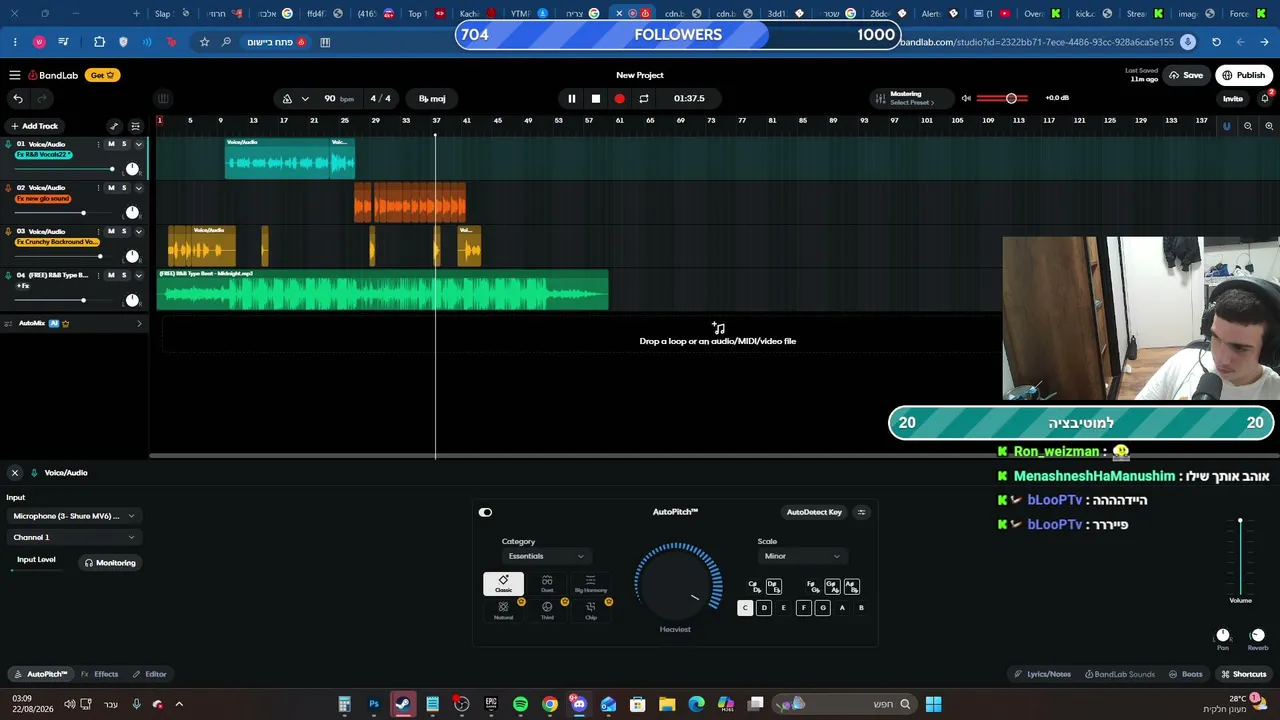The image size is (1280, 720).
Task: Mute track 04 R&B Type Beat
Action: pyautogui.click(x=111, y=275)
